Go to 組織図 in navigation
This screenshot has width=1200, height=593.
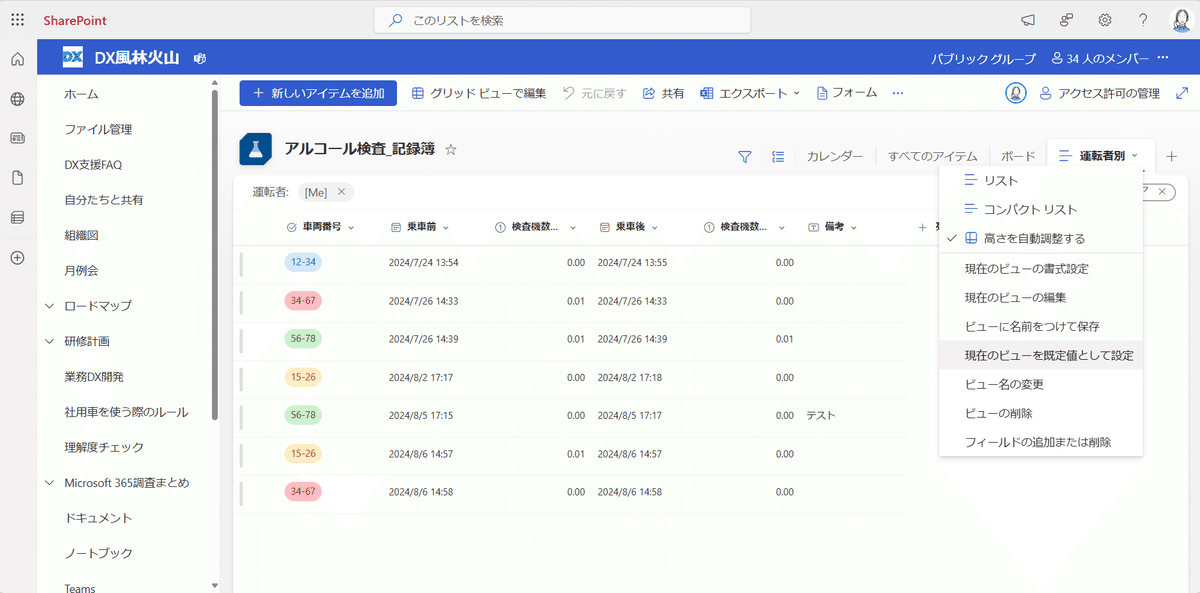tap(81, 235)
